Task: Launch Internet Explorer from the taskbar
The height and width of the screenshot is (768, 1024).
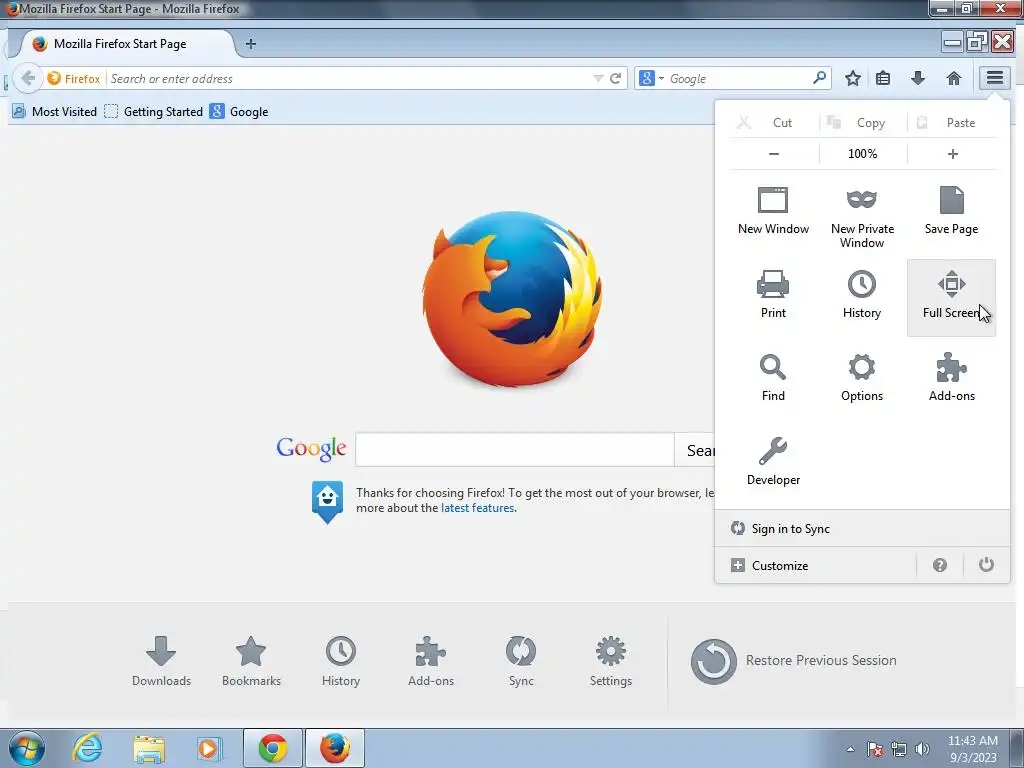Action: point(88,748)
